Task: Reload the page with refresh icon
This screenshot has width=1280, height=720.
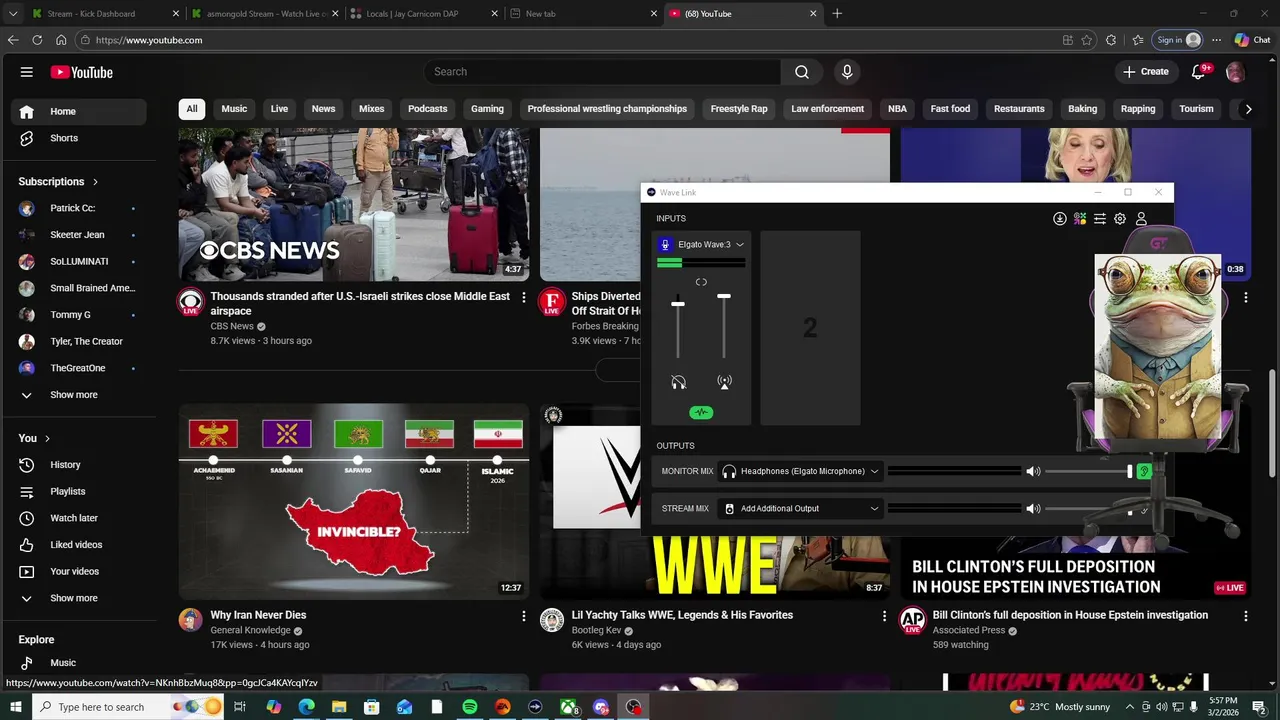Action: 37,40
